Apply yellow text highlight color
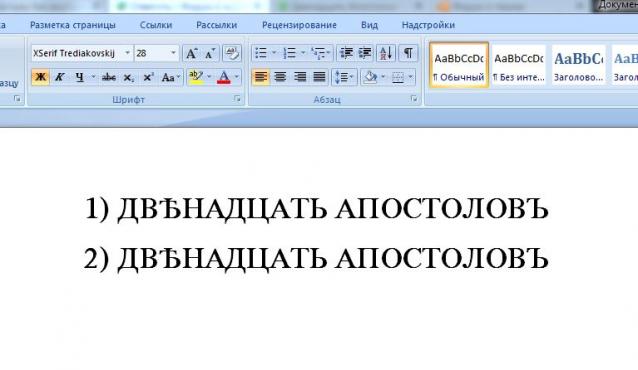 tap(196, 77)
